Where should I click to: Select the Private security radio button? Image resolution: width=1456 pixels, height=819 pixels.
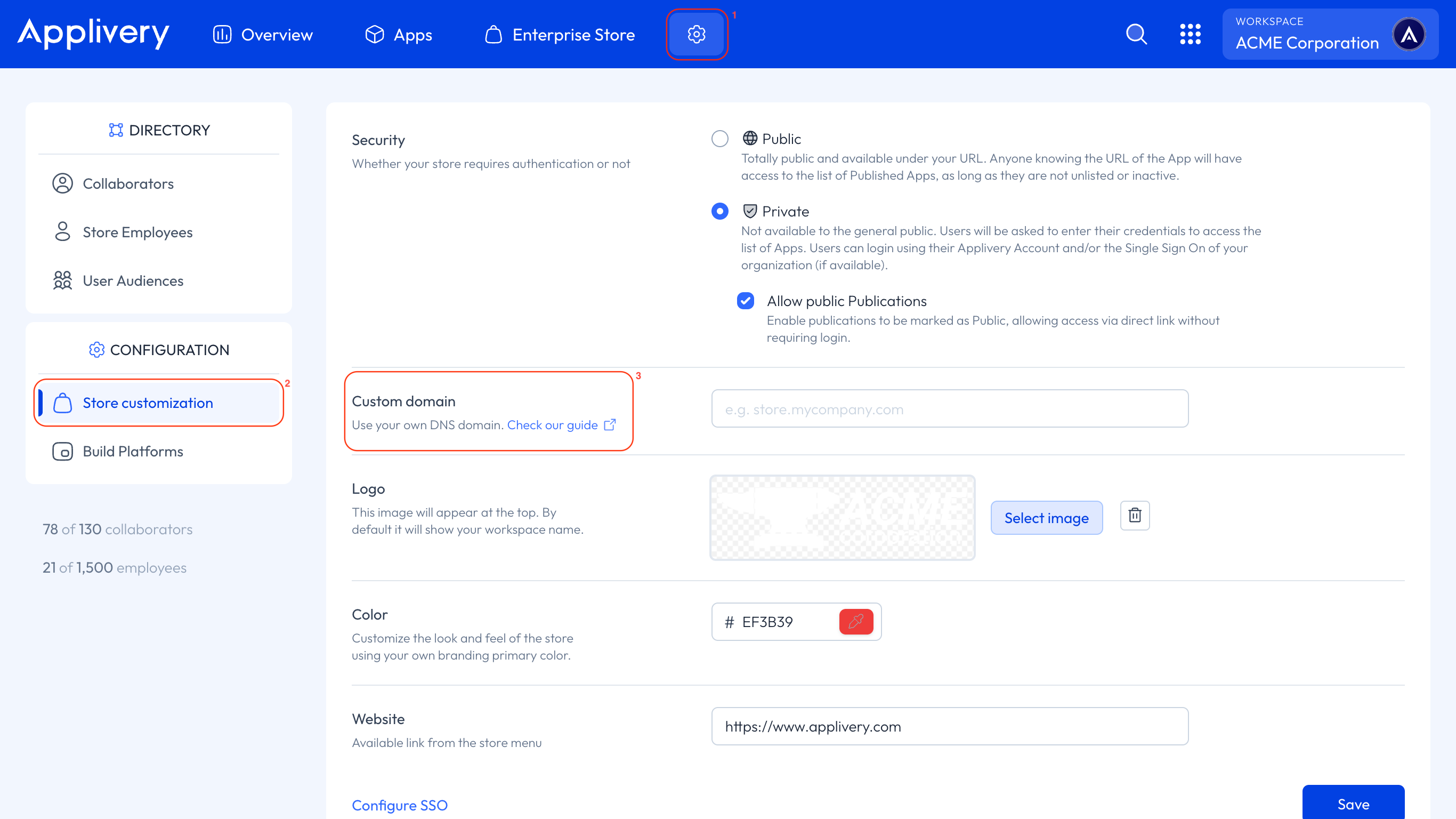coord(719,211)
